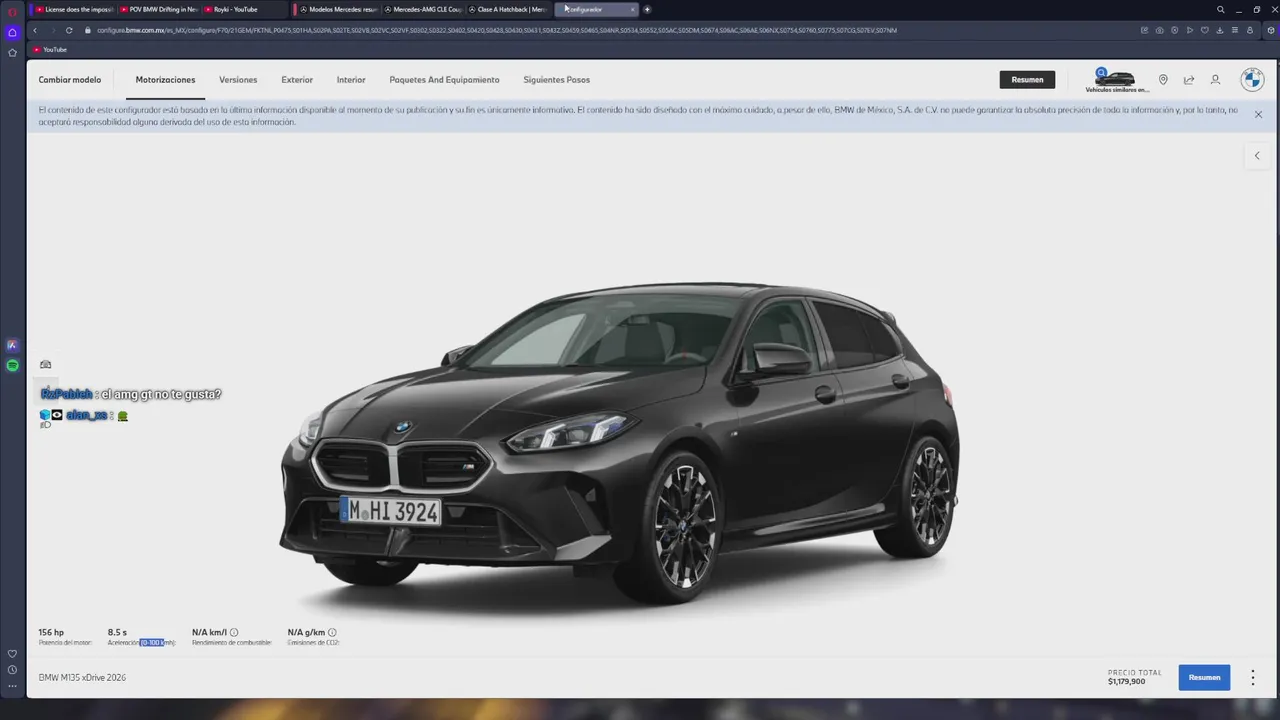1280x720 pixels.
Task: Open the Cambiar modelo link
Action: tap(70, 80)
